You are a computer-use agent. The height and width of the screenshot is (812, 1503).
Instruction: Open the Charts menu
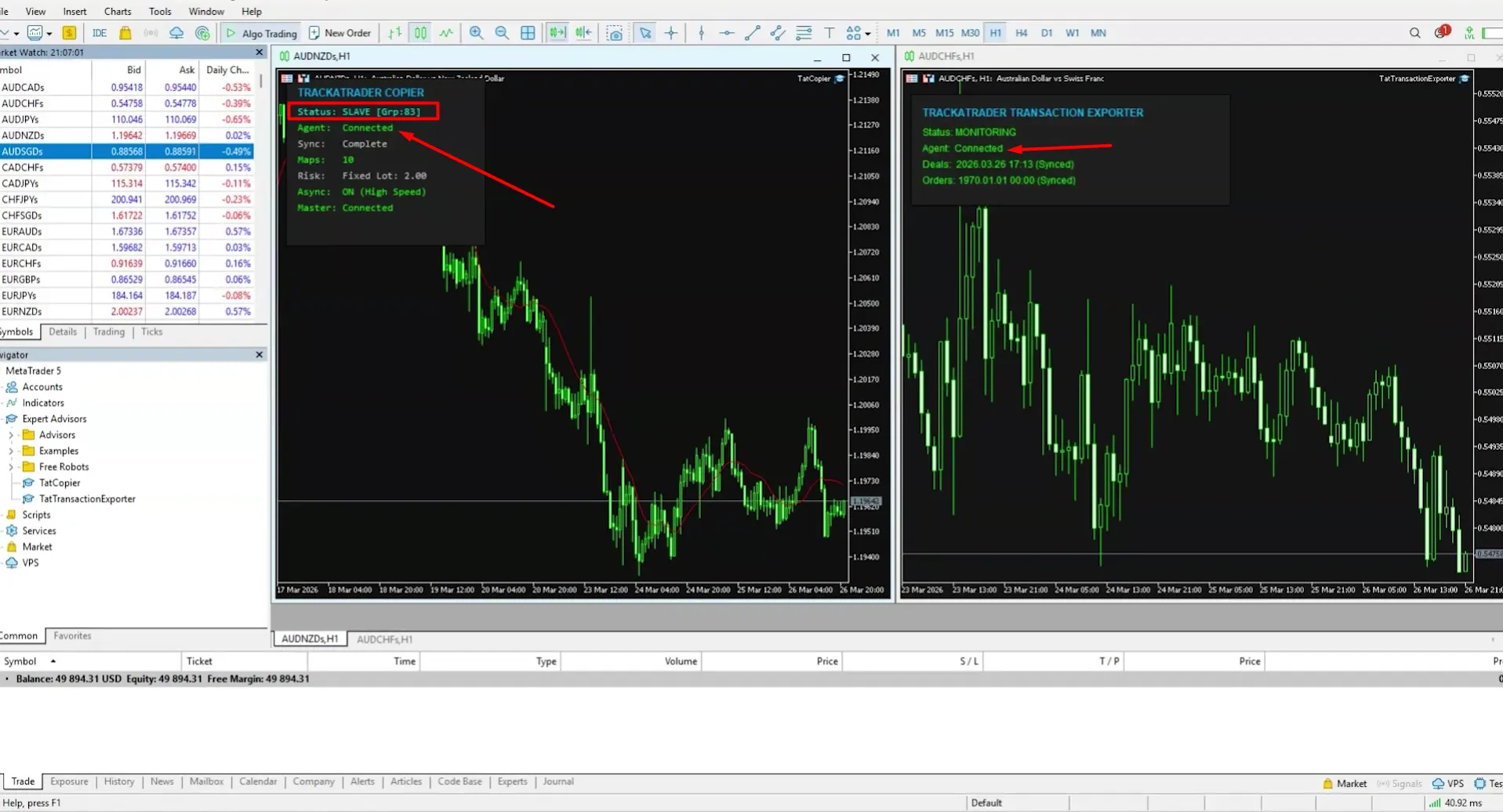[118, 11]
